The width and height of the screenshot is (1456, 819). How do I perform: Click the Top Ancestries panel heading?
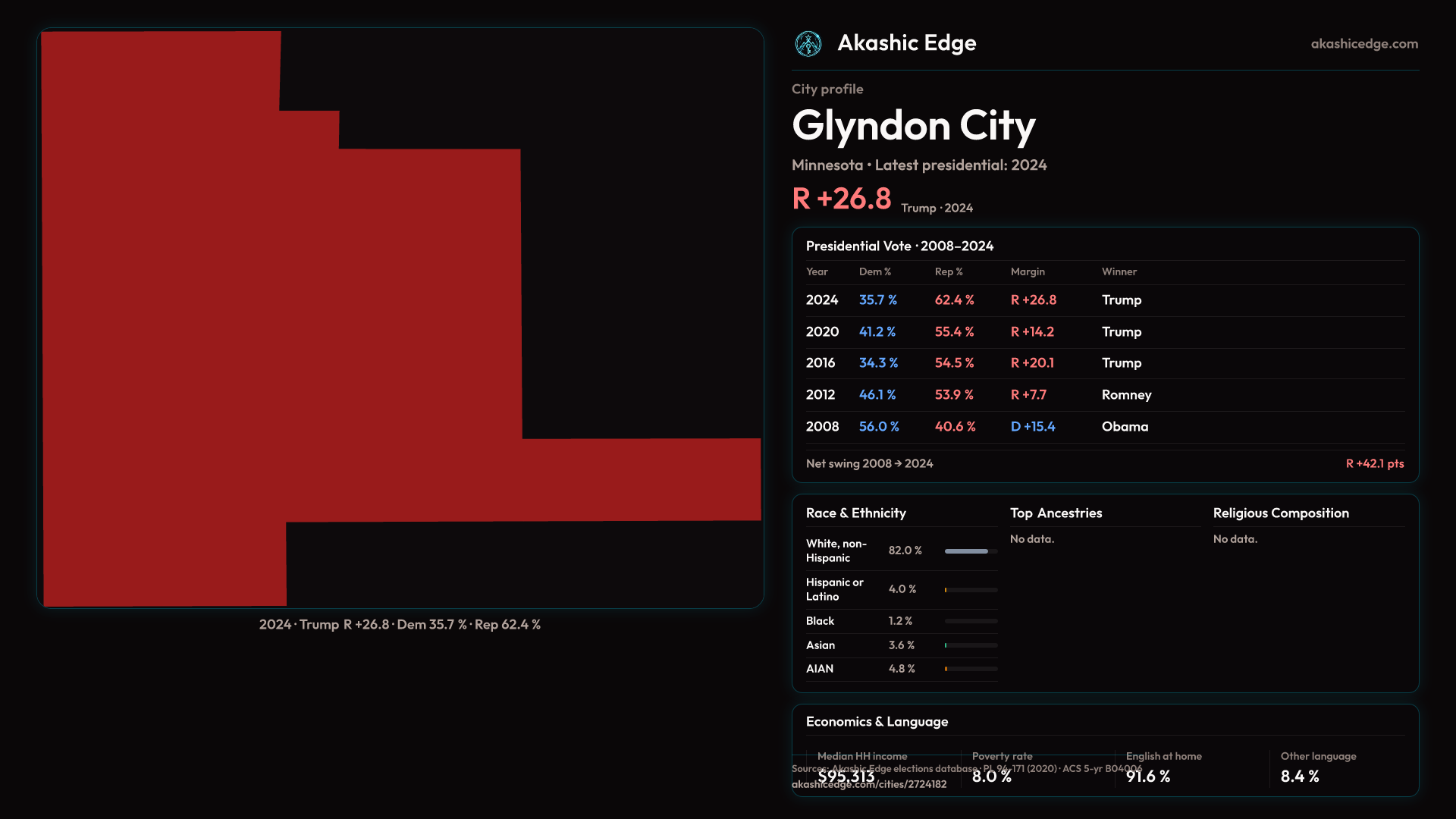click(1056, 513)
